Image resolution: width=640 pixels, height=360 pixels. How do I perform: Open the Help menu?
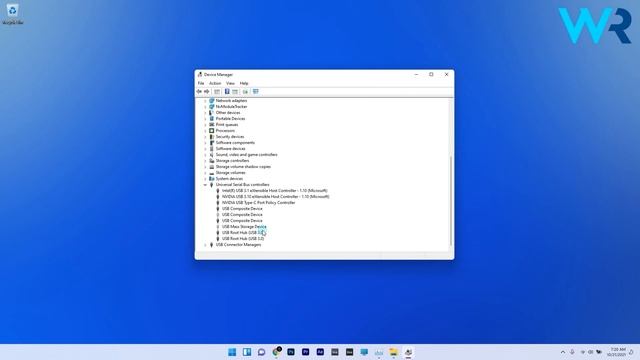point(244,83)
